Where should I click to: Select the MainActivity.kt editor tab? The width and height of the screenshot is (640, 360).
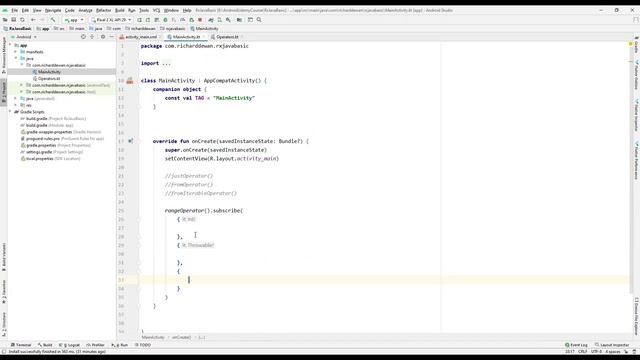(x=186, y=37)
